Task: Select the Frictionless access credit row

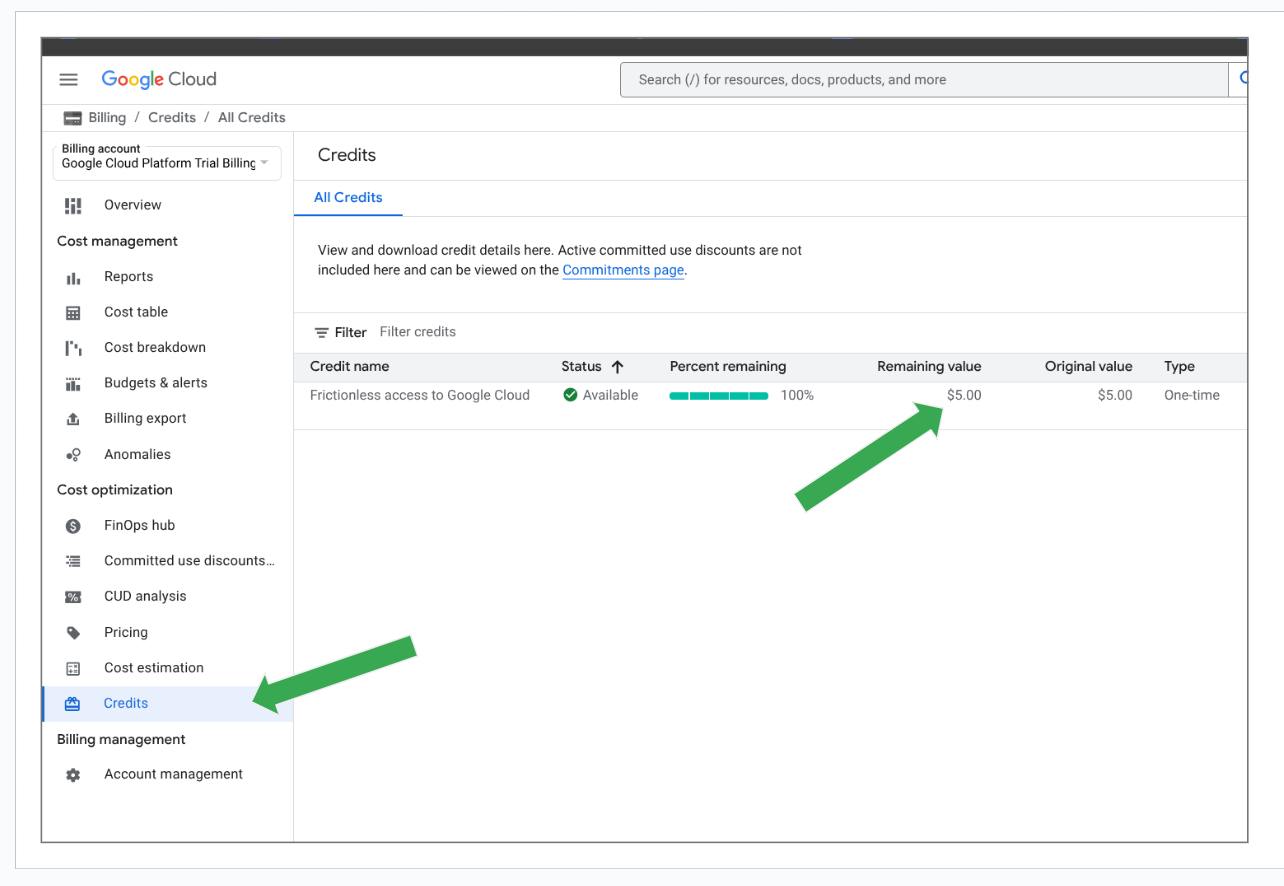Action: [420, 396]
